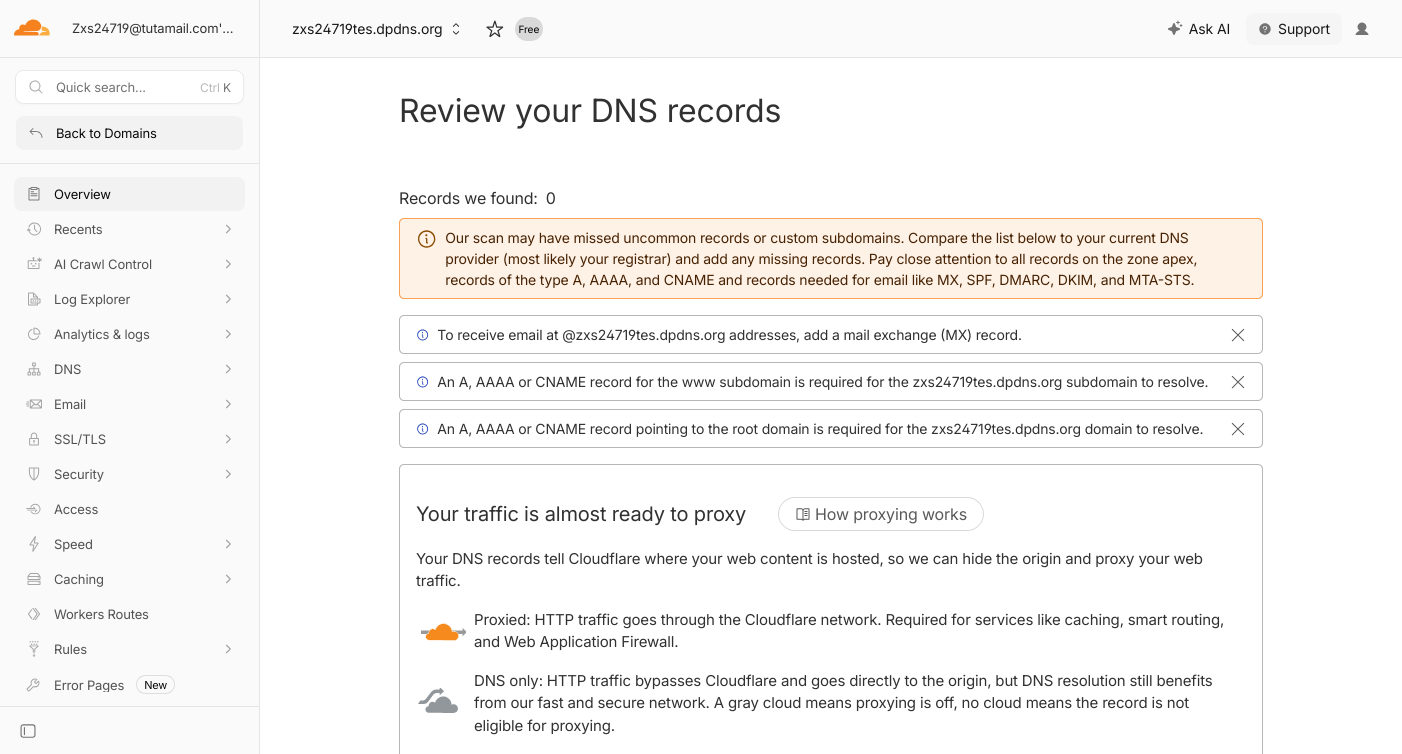Click the New badge beside Error Pages
The width and height of the screenshot is (1402, 754).
155,685
